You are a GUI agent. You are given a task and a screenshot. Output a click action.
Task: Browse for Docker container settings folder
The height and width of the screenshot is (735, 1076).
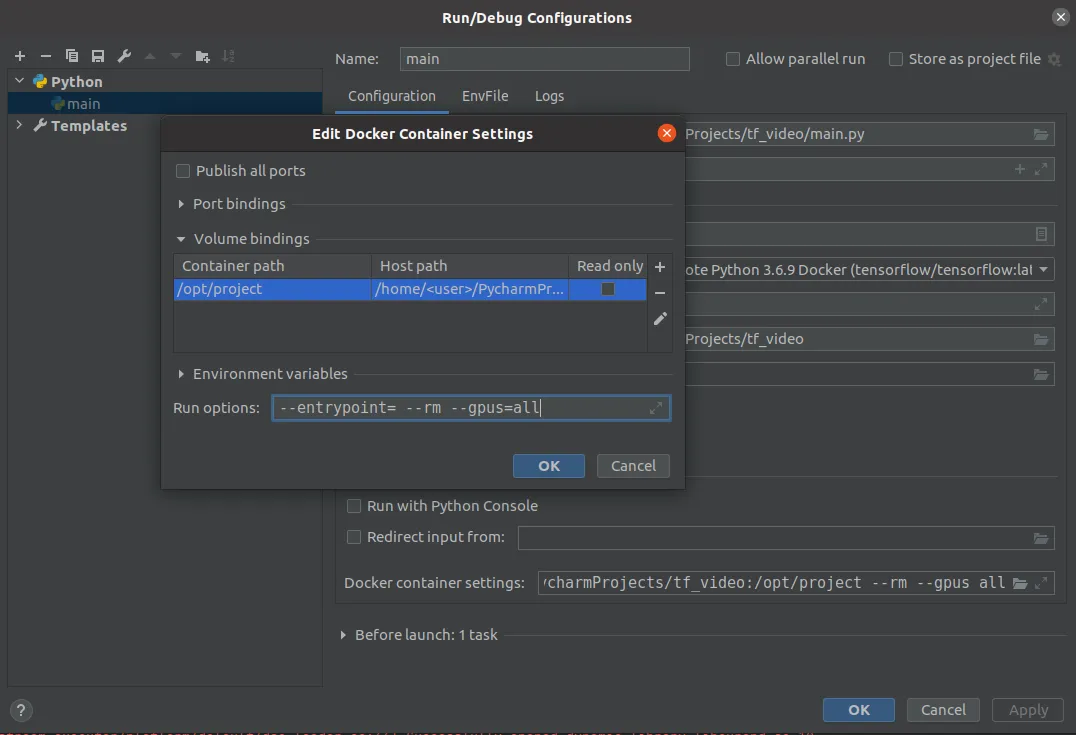coord(1020,583)
